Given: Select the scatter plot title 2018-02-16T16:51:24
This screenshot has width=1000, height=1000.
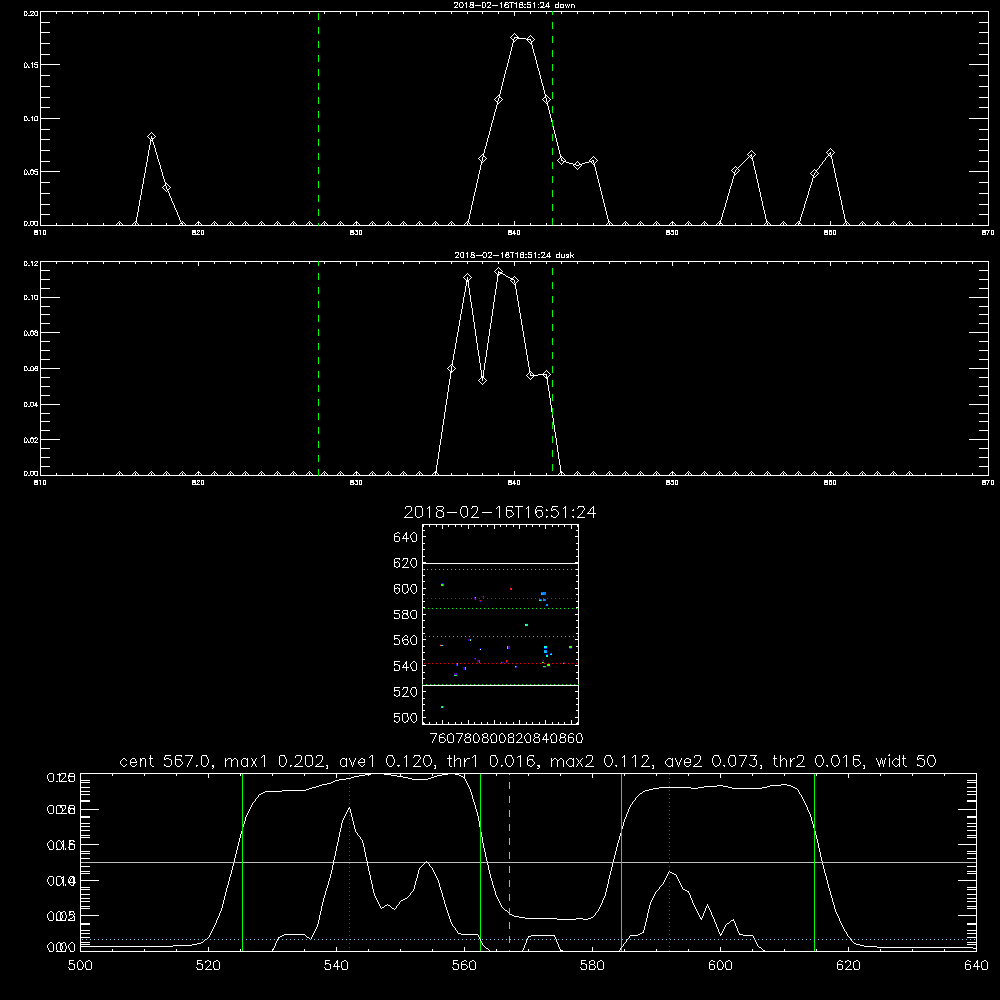Looking at the screenshot, I should [x=500, y=512].
